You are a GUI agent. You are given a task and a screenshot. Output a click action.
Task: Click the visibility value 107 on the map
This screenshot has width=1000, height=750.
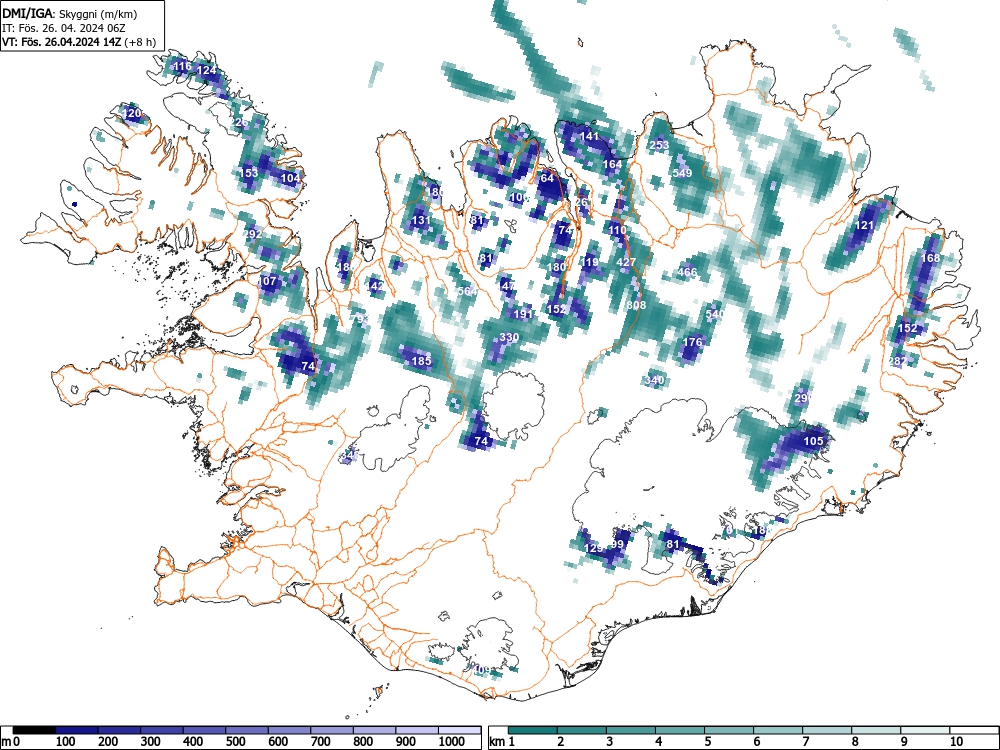pos(267,281)
